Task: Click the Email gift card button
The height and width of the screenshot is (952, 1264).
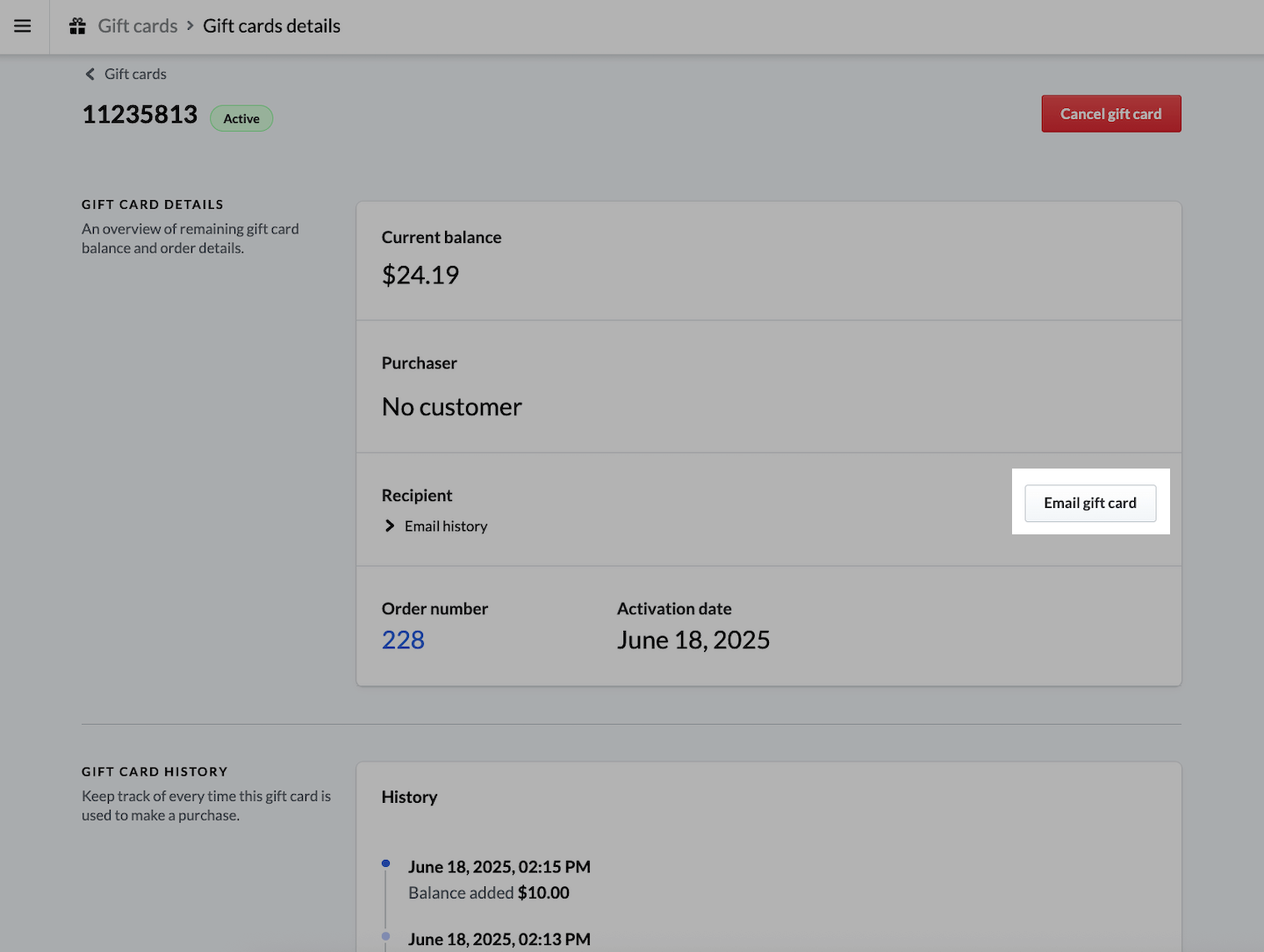Action: (x=1089, y=503)
